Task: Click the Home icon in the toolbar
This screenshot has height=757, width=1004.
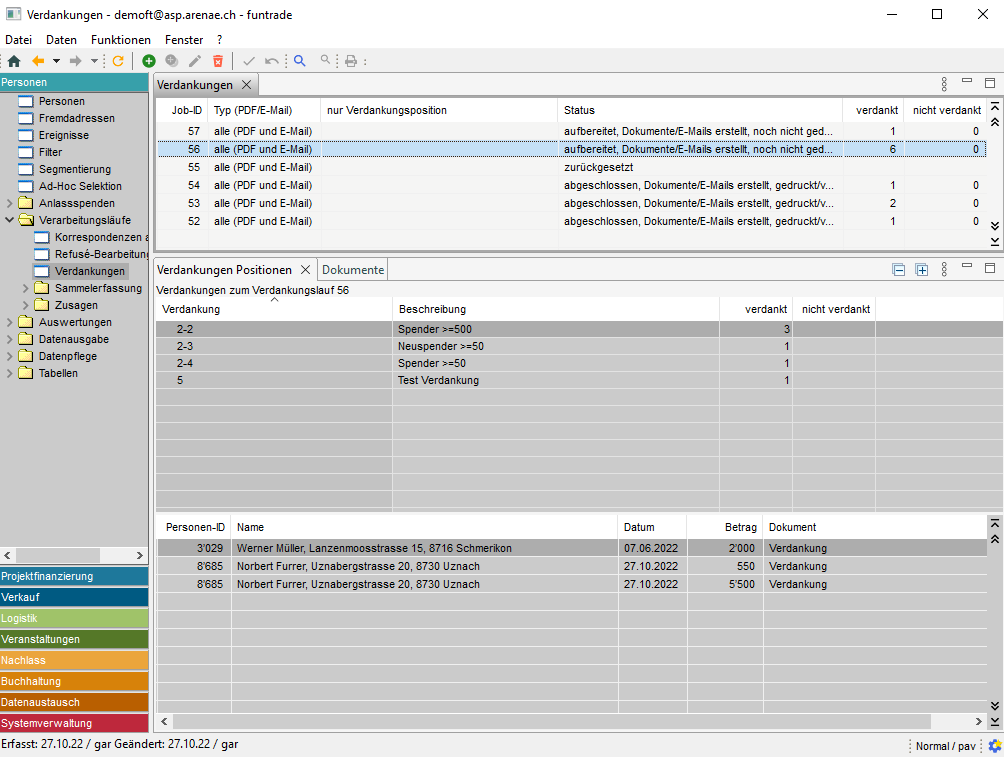Action: [14, 61]
